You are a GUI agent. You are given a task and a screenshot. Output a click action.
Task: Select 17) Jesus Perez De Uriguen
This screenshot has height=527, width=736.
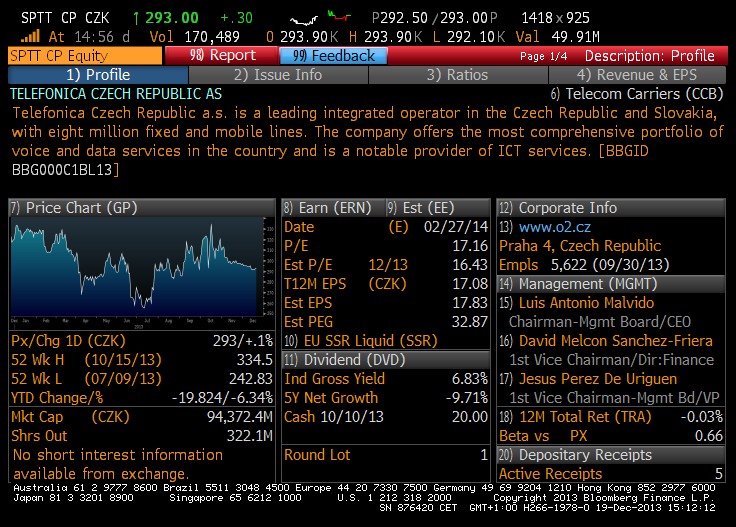coord(588,379)
